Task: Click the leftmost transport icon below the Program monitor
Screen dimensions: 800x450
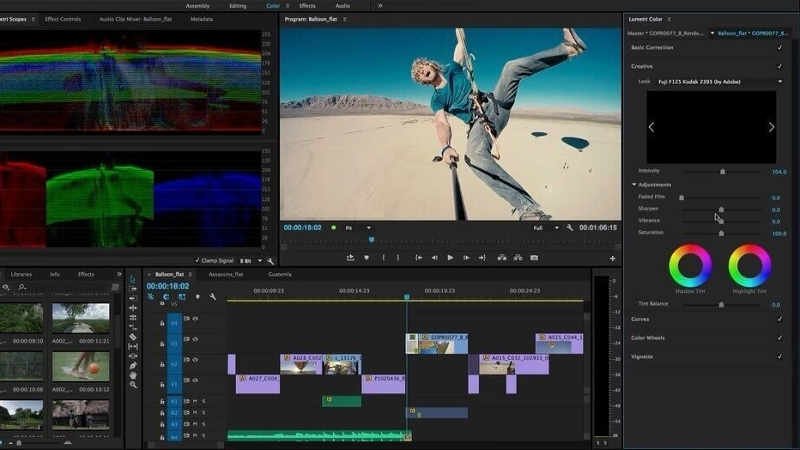Action: tap(350, 258)
